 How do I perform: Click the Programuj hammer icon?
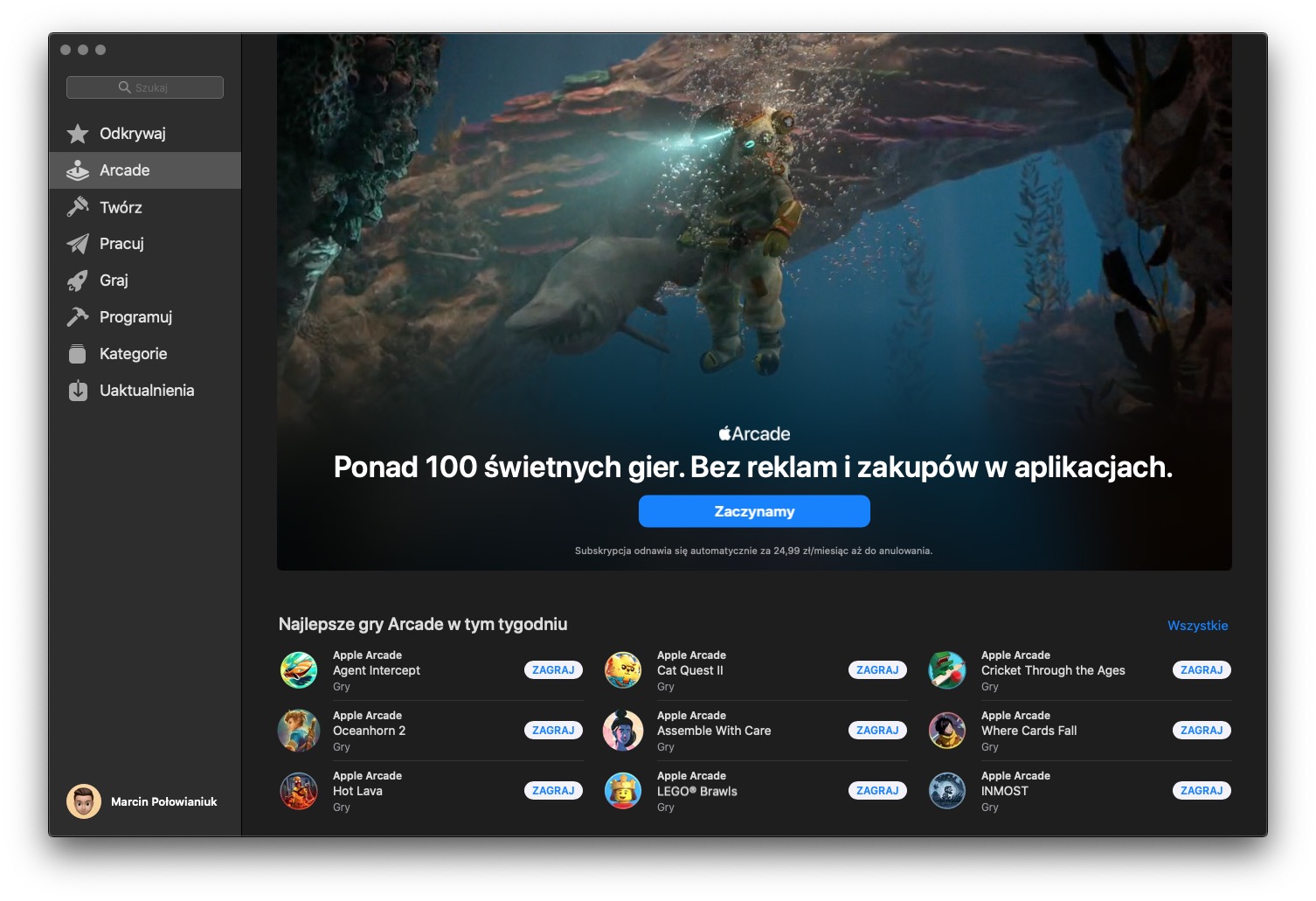pyautogui.click(x=78, y=317)
